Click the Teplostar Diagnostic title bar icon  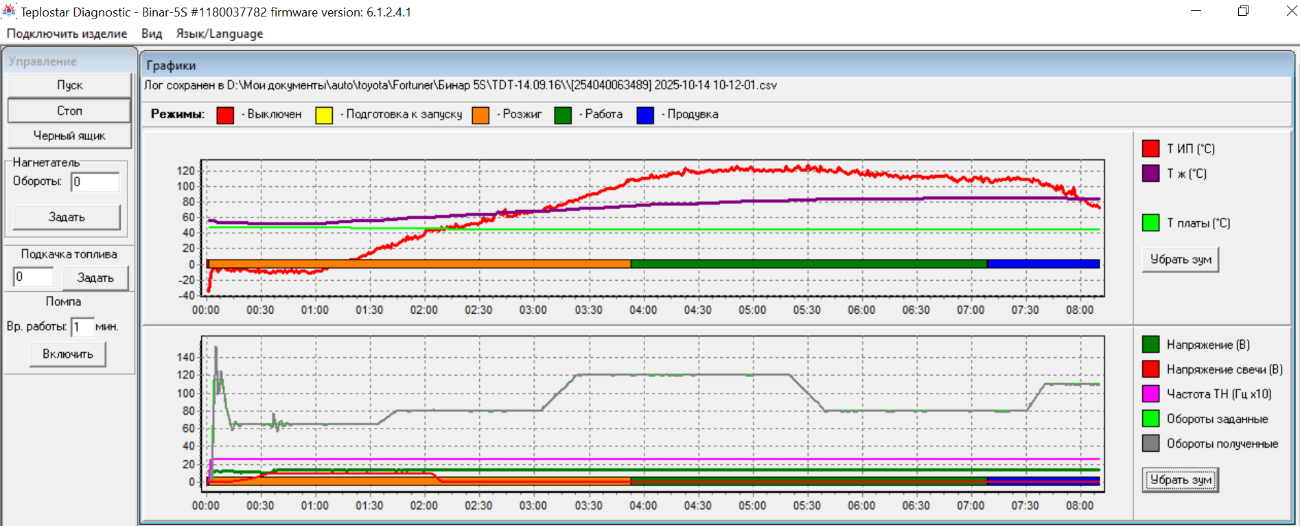click(10, 11)
